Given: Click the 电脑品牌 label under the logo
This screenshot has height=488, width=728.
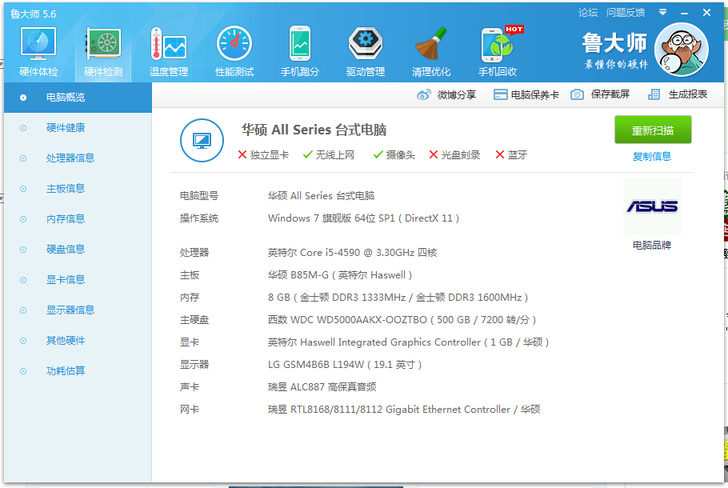Looking at the screenshot, I should point(652,245).
